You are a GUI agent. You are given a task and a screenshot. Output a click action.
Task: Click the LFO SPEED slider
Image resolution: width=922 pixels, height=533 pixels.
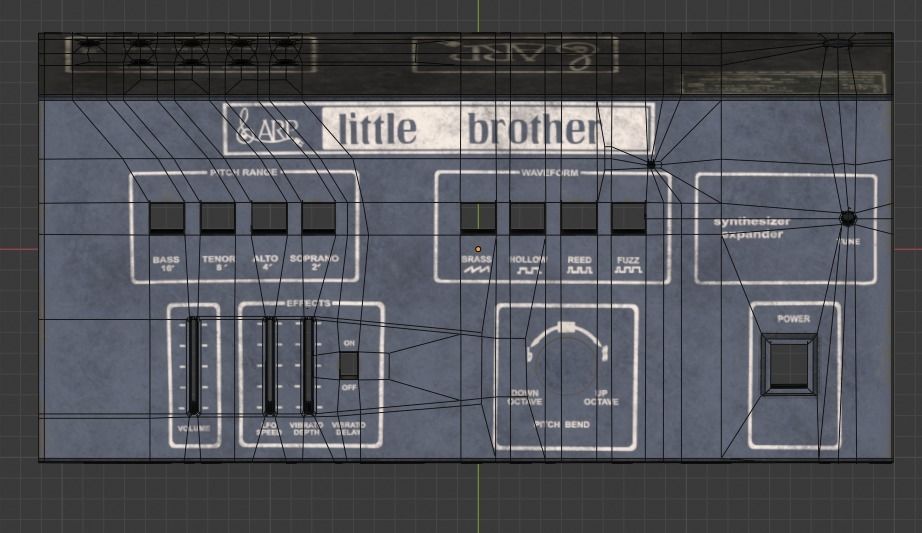coord(269,365)
